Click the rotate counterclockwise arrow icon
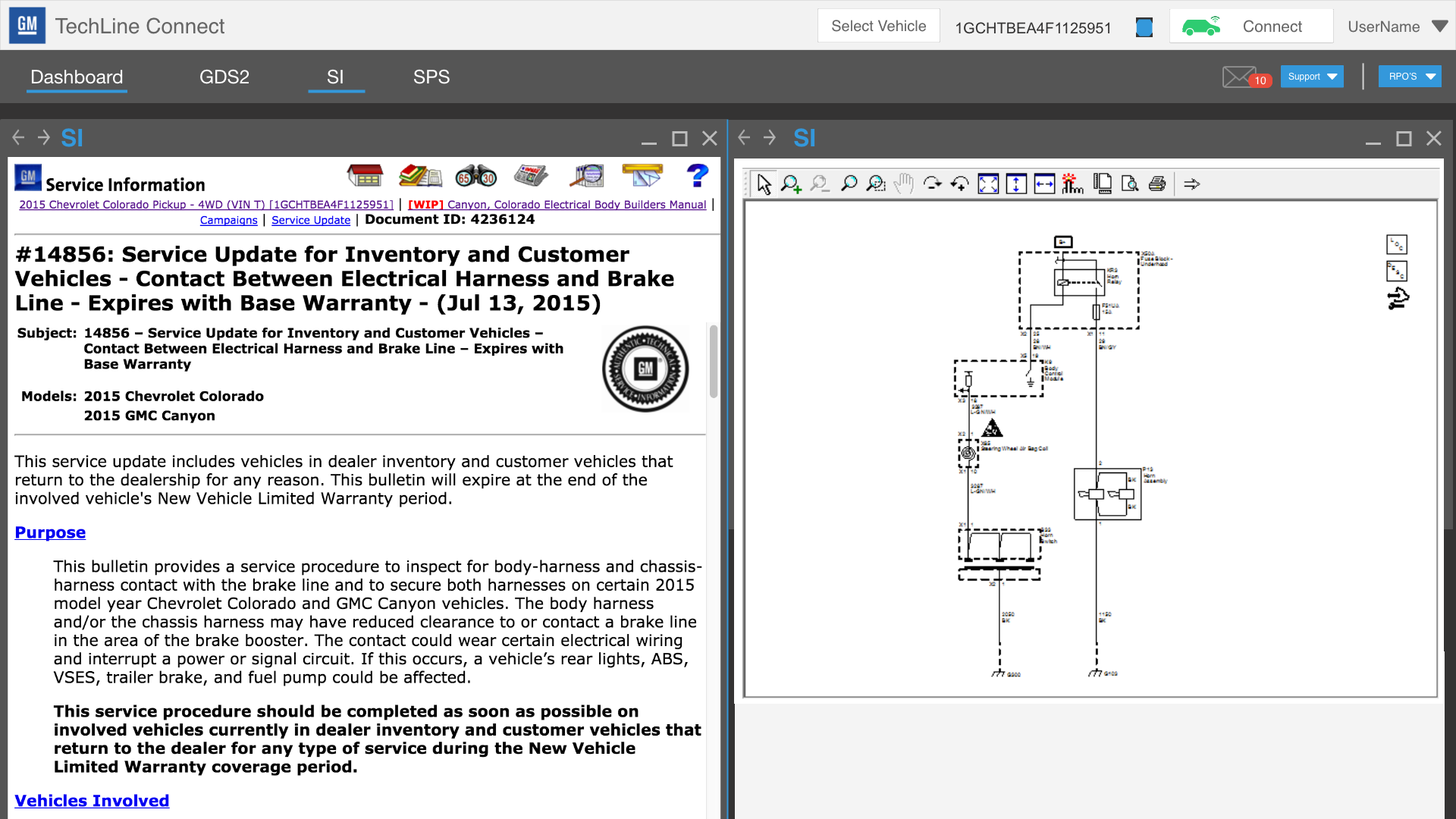 [960, 184]
